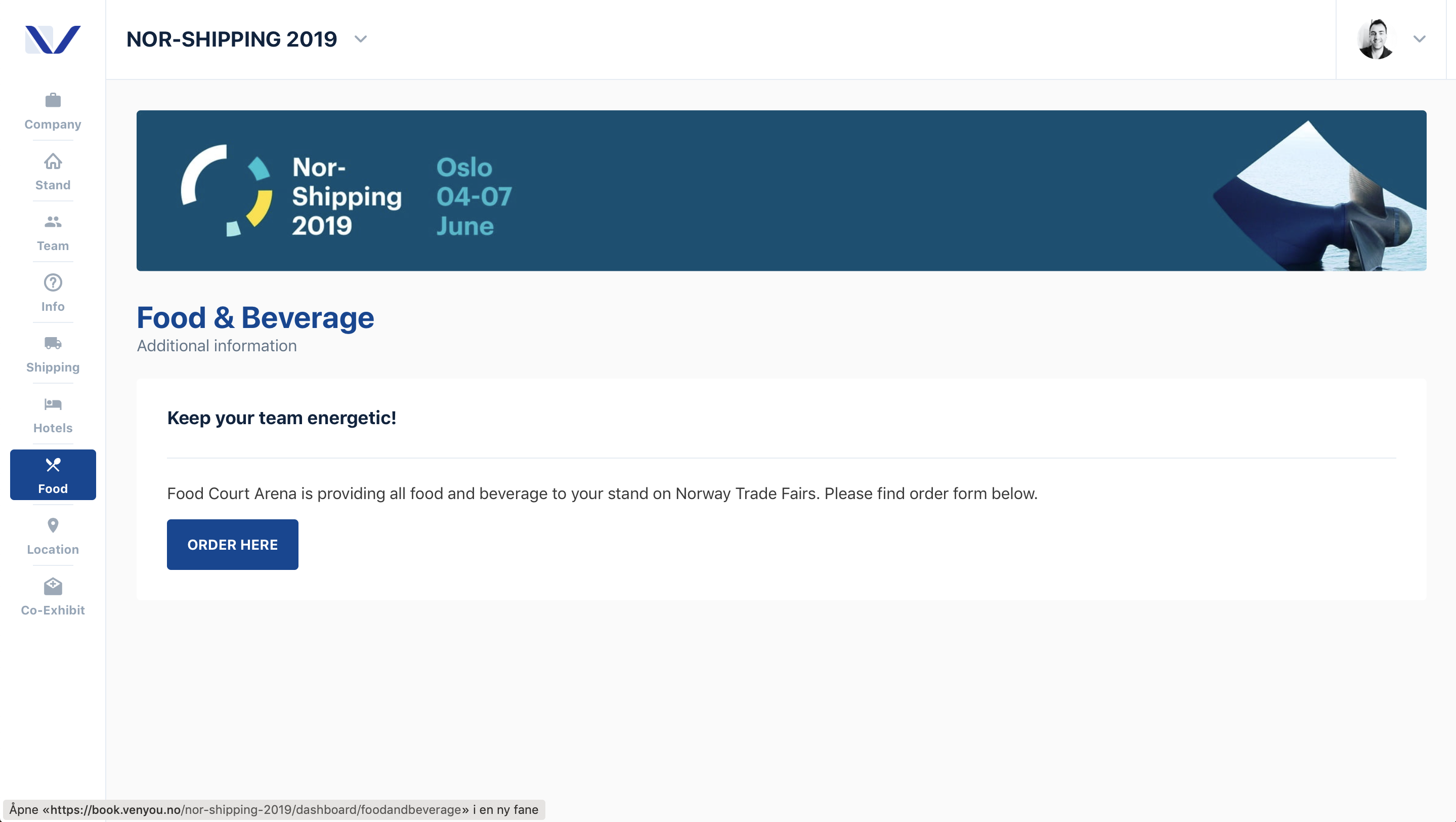Screen dimensions: 1456x822
Task: Expand the user account chevron
Action: pyautogui.click(x=1419, y=39)
